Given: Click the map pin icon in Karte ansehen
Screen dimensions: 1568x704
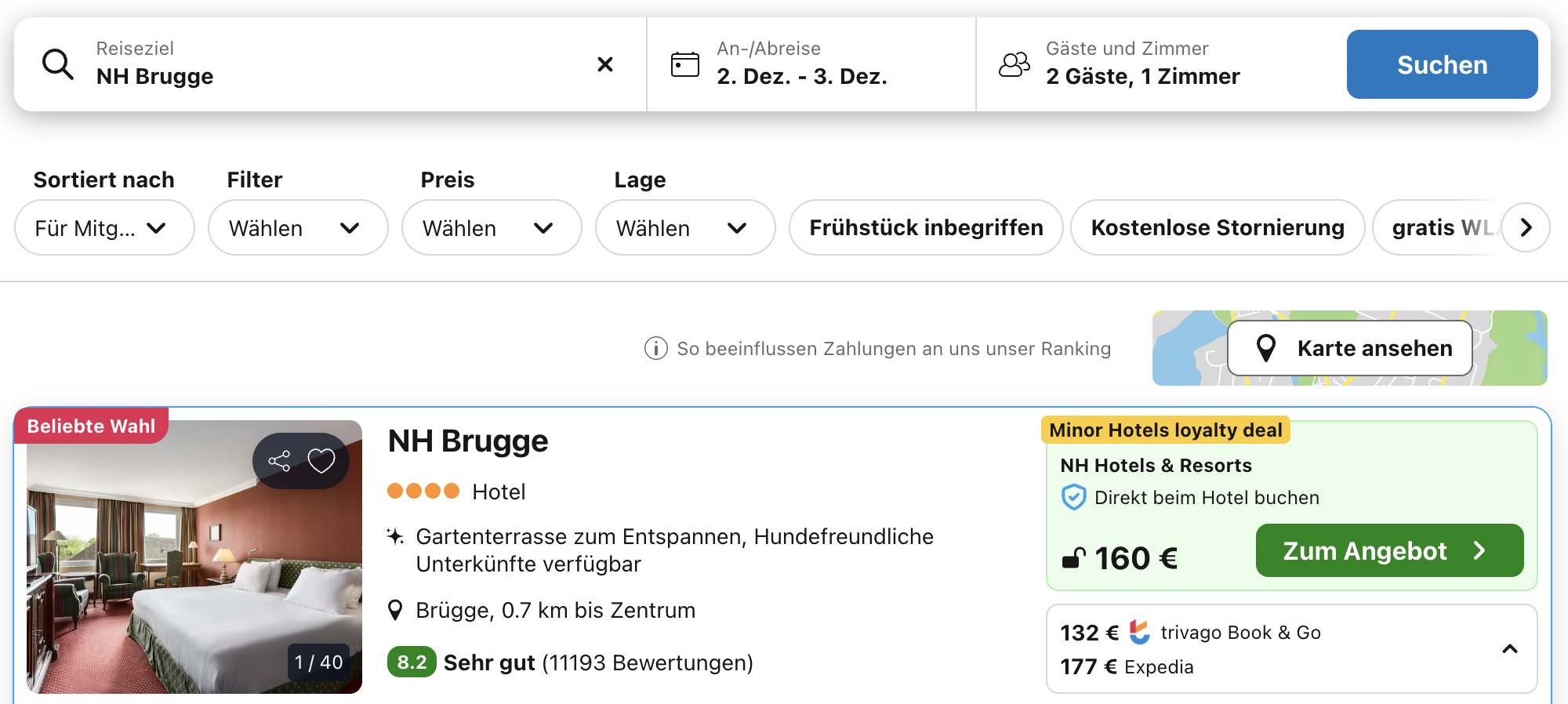Looking at the screenshot, I should click(x=1266, y=348).
